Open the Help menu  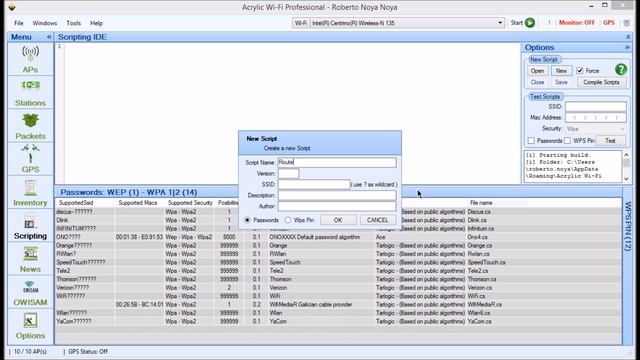point(96,23)
